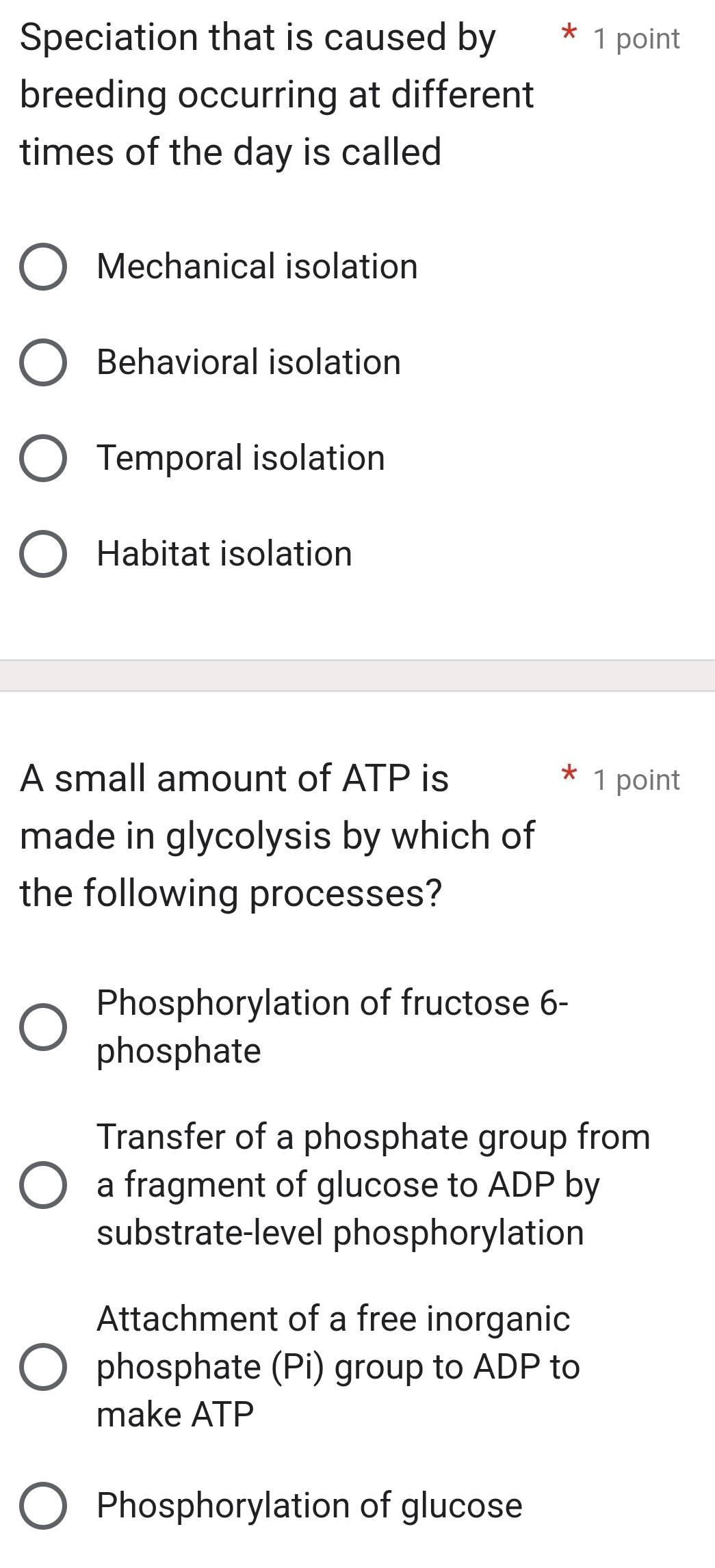Select the Habitat isolation radio button
The image size is (715, 1568).
(43, 554)
